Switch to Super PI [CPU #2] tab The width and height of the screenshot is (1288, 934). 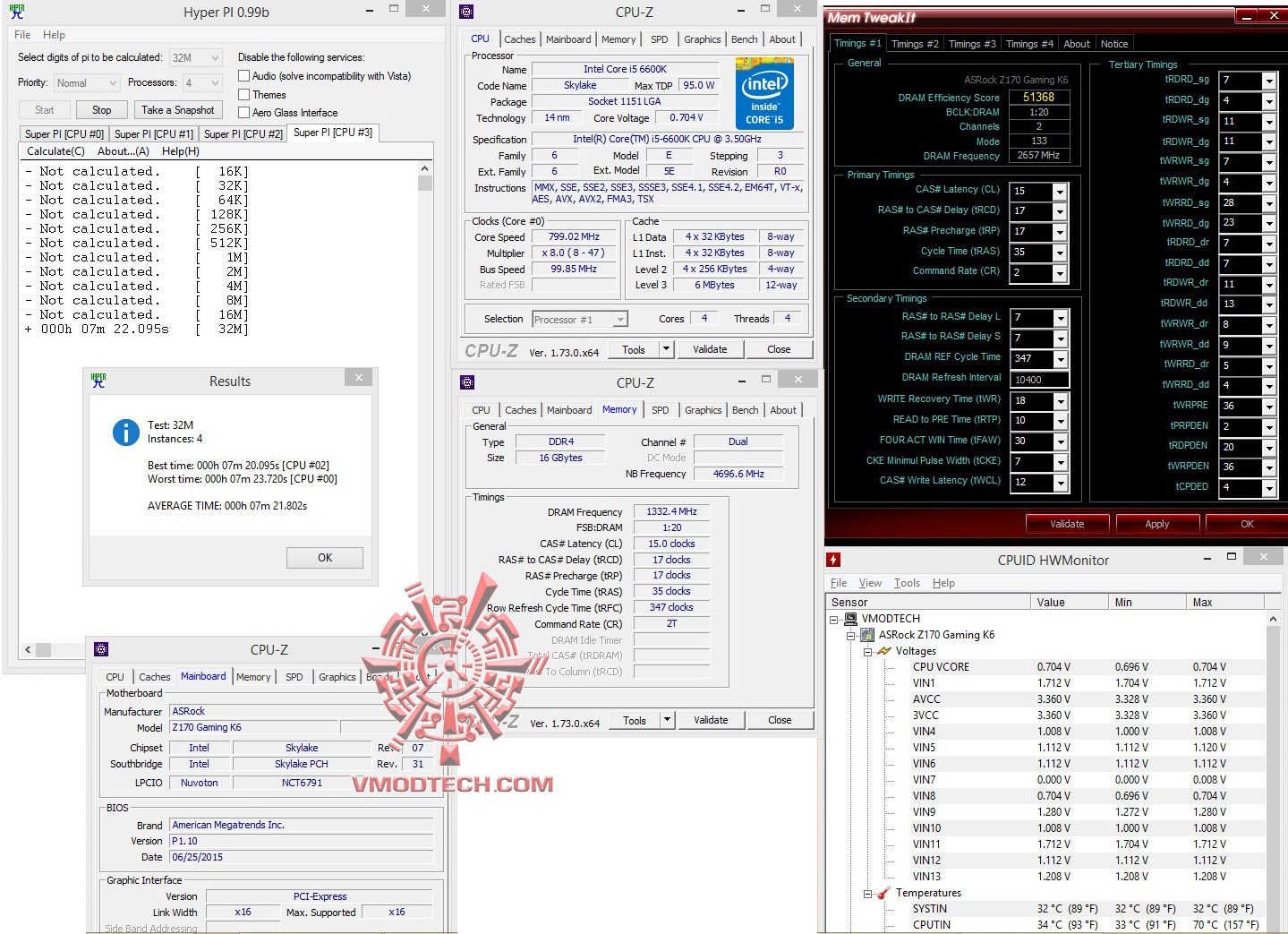tap(243, 134)
